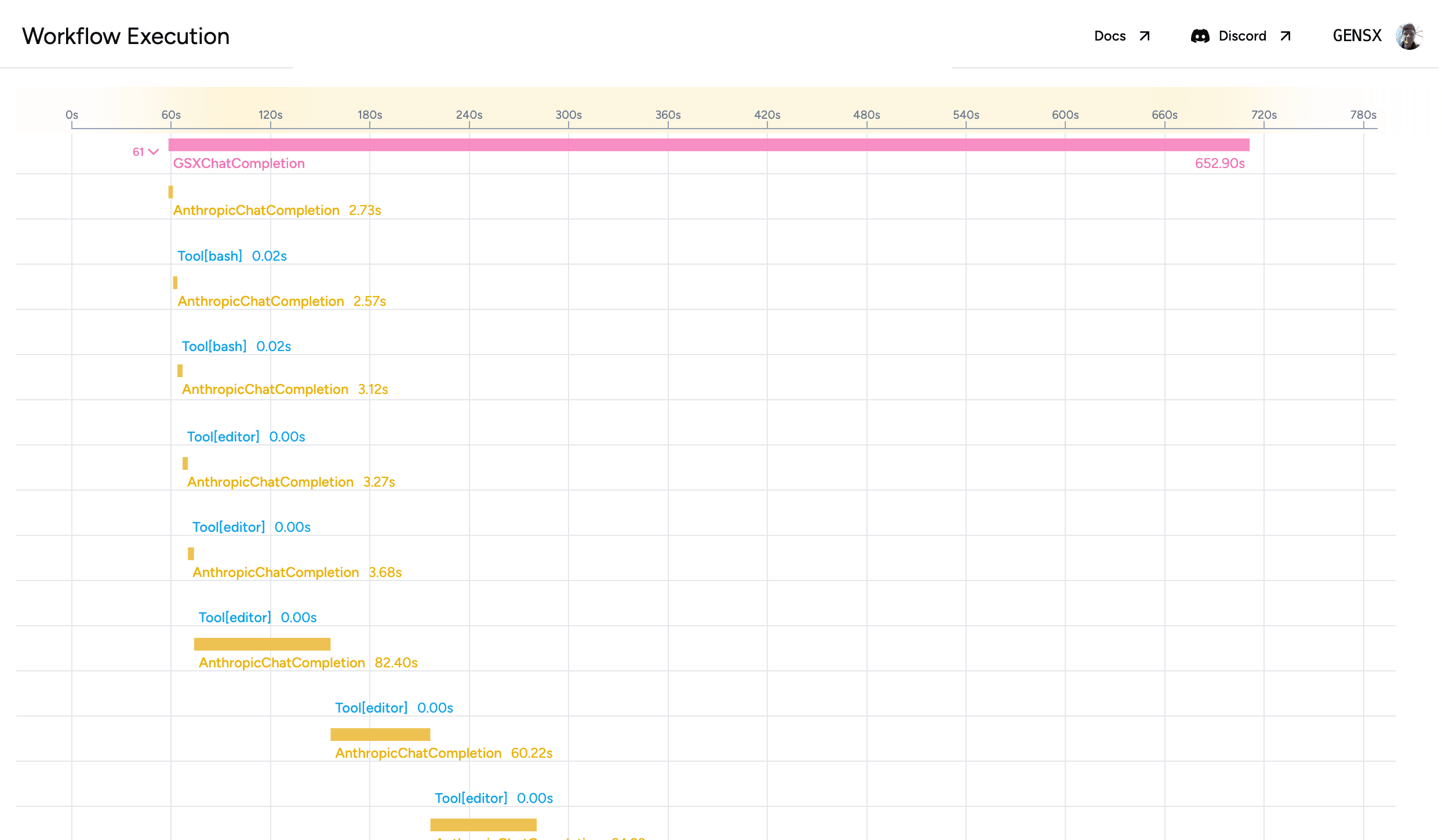Select AnthropicChatCompletion 3.27s span
This screenshot has width=1442, height=840.
pos(291,482)
